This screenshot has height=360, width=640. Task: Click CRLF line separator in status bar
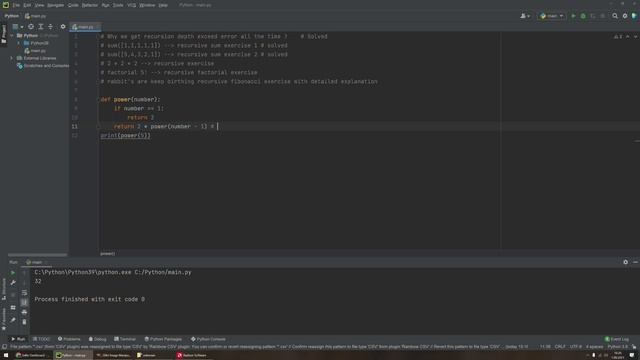tap(560, 347)
